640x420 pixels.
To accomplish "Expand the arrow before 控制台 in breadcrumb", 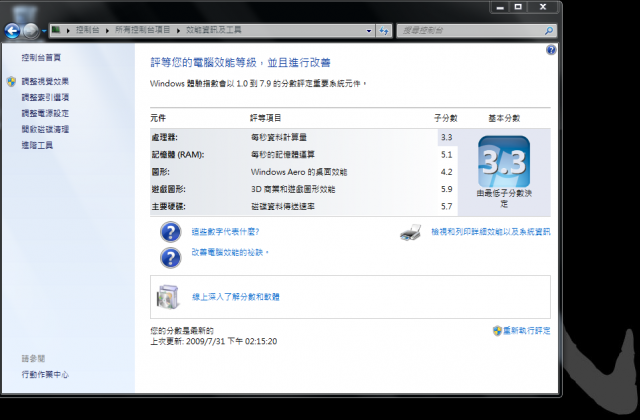I will (68, 30).
